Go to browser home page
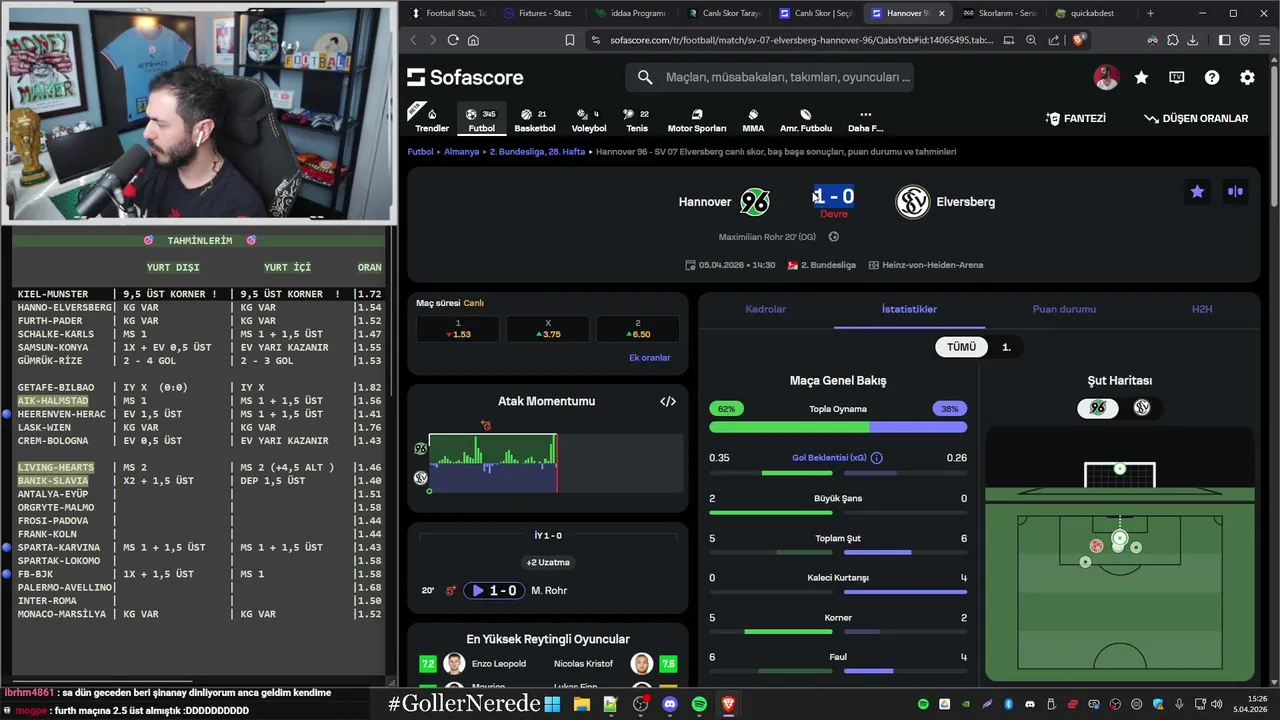 click(473, 40)
